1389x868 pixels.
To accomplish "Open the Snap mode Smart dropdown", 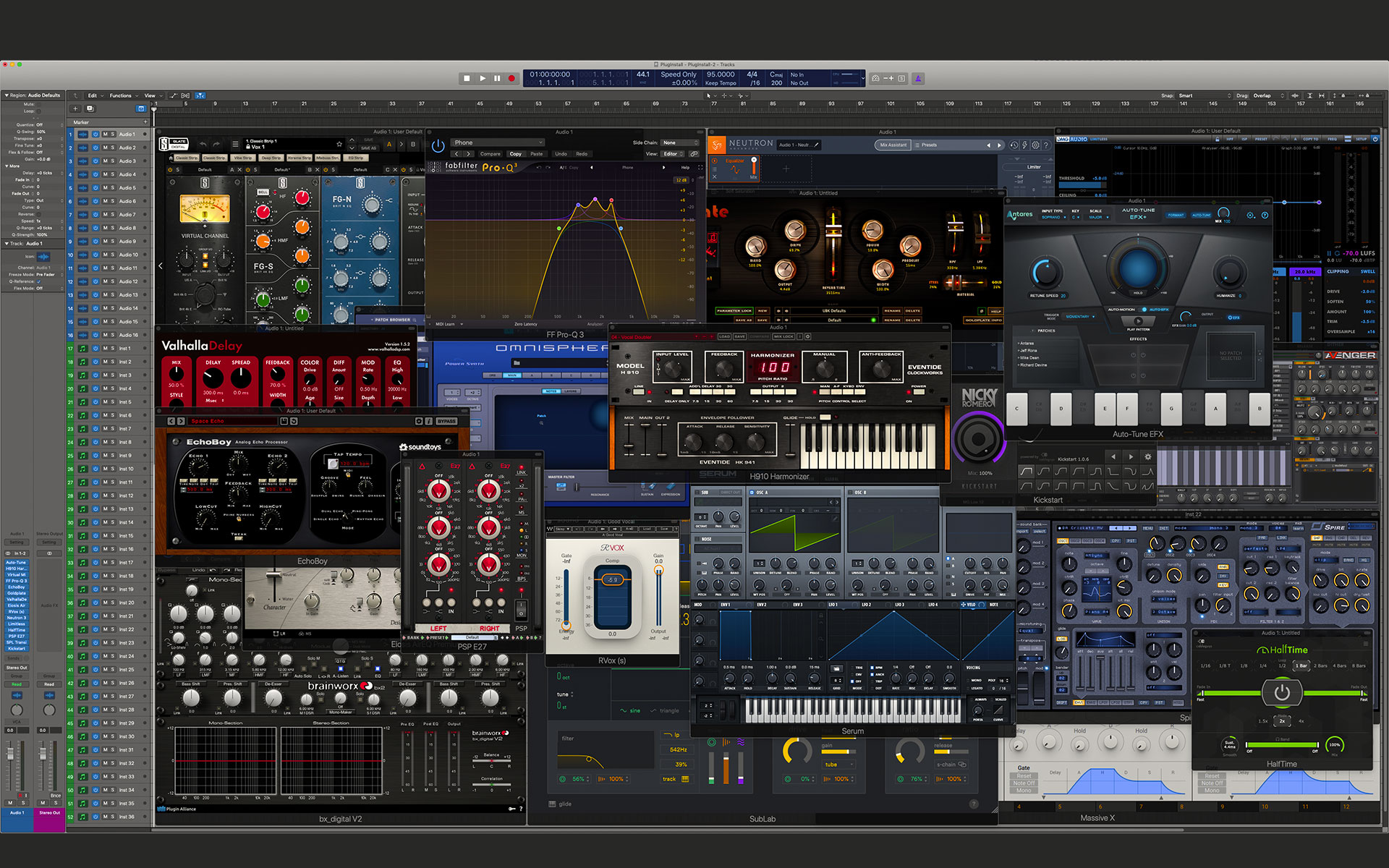I will [1203, 95].
